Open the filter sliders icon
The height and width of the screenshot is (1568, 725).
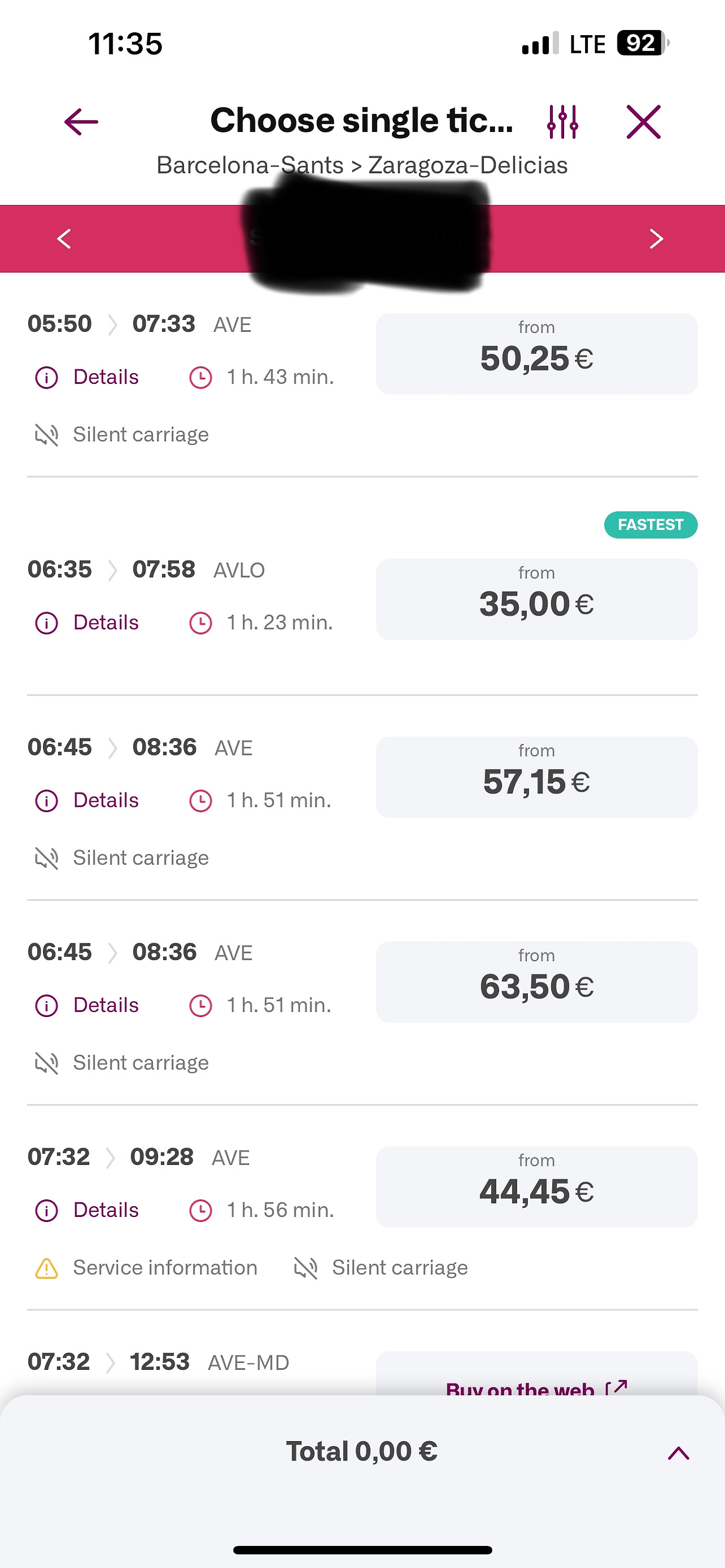(562, 122)
